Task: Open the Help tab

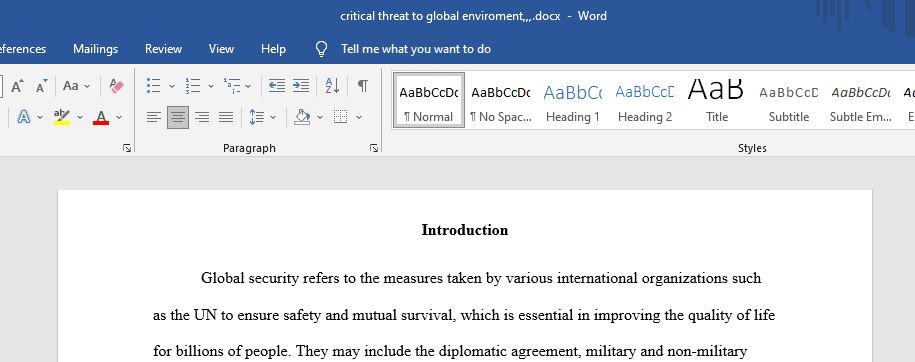Action: pos(273,49)
